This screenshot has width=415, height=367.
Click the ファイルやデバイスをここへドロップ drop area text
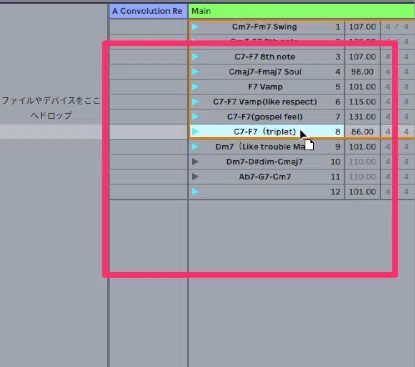click(51, 108)
